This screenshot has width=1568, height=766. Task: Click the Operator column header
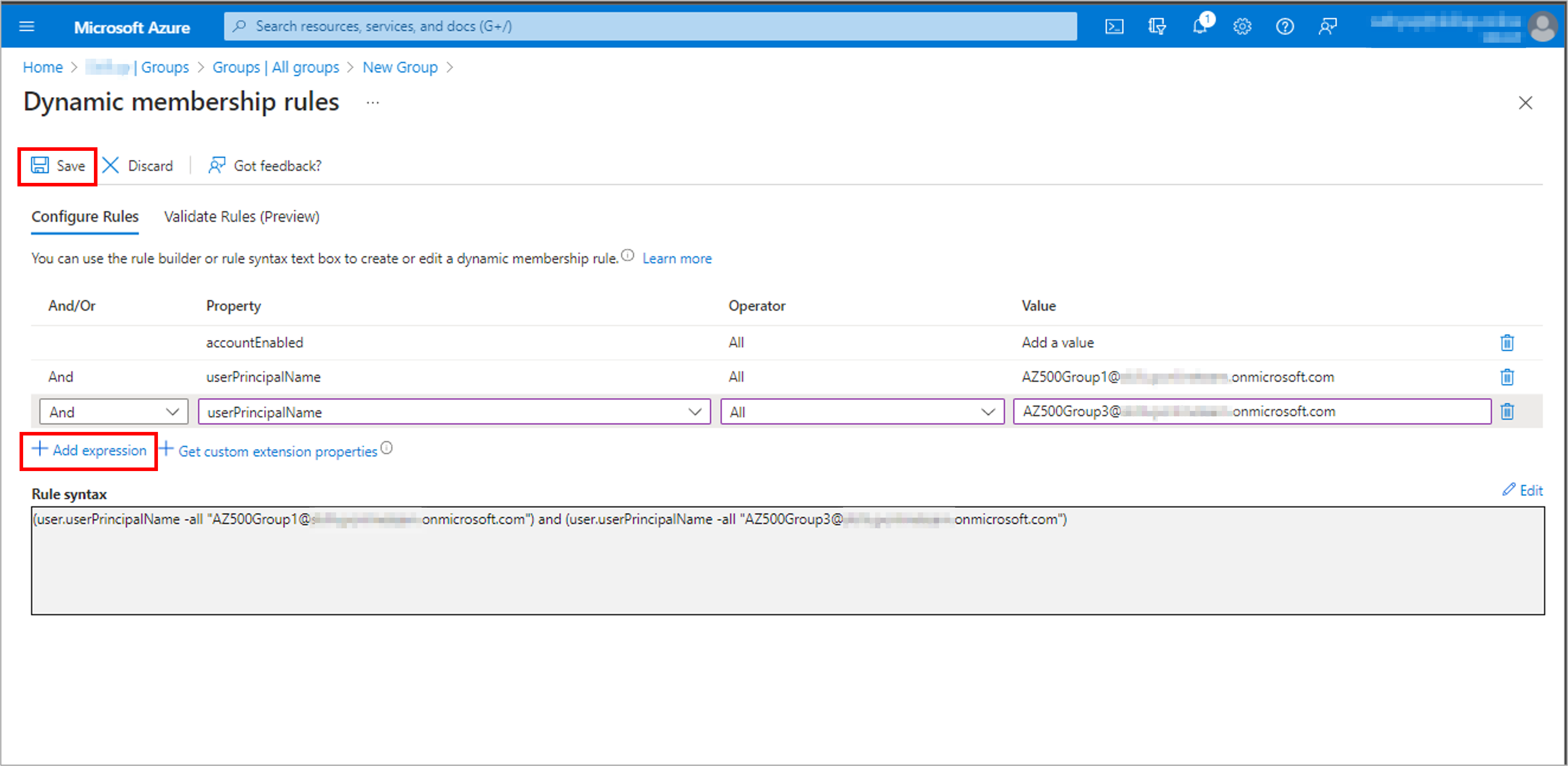[757, 306]
